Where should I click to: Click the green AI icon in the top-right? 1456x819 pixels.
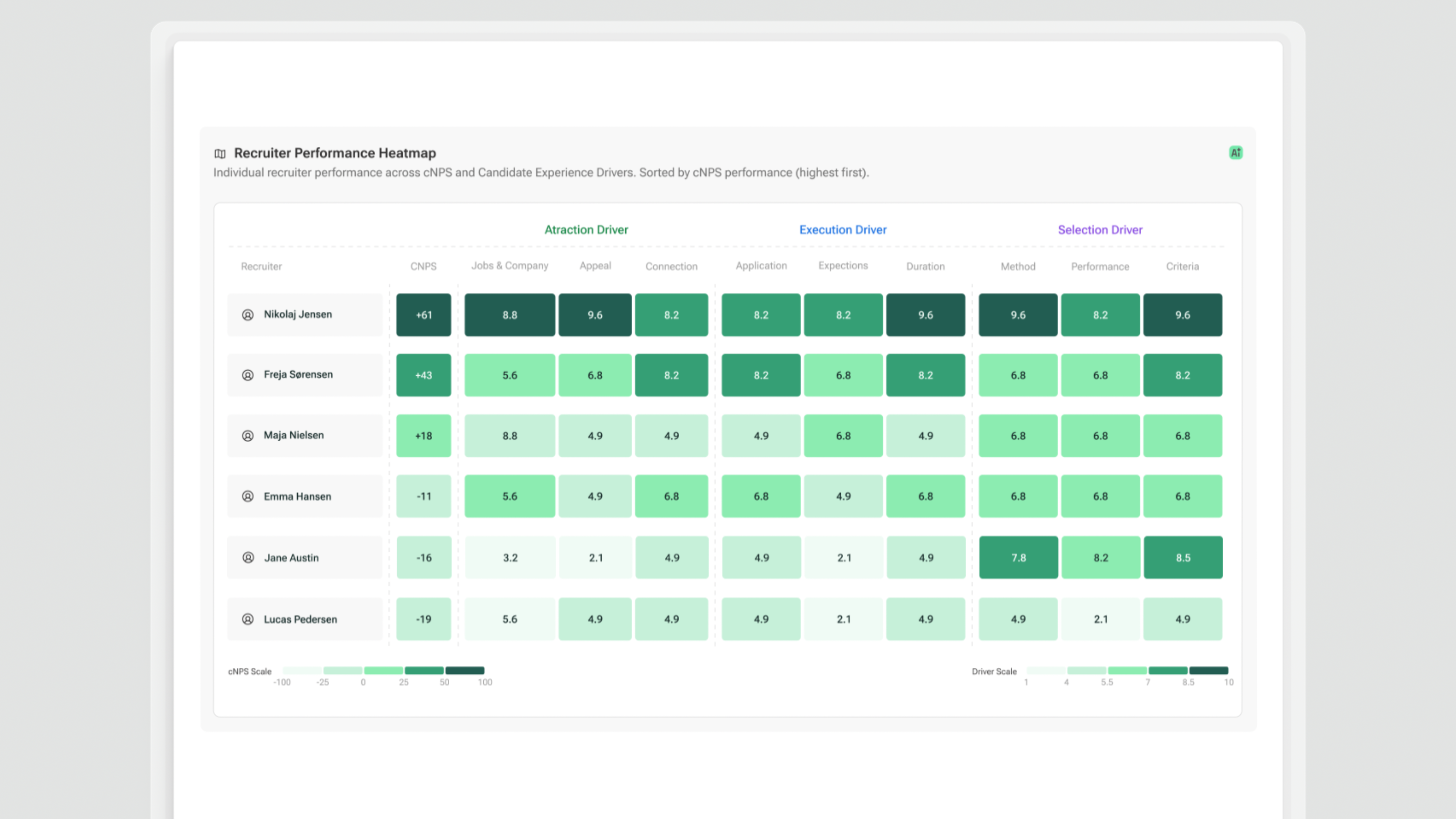(x=1236, y=152)
